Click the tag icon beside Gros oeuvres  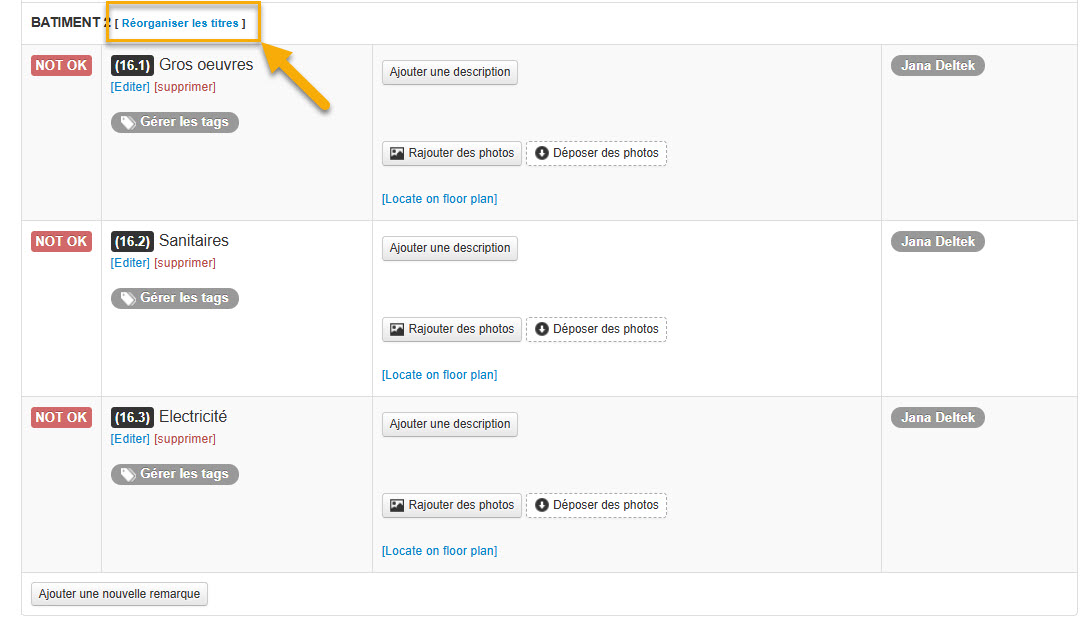pos(128,123)
